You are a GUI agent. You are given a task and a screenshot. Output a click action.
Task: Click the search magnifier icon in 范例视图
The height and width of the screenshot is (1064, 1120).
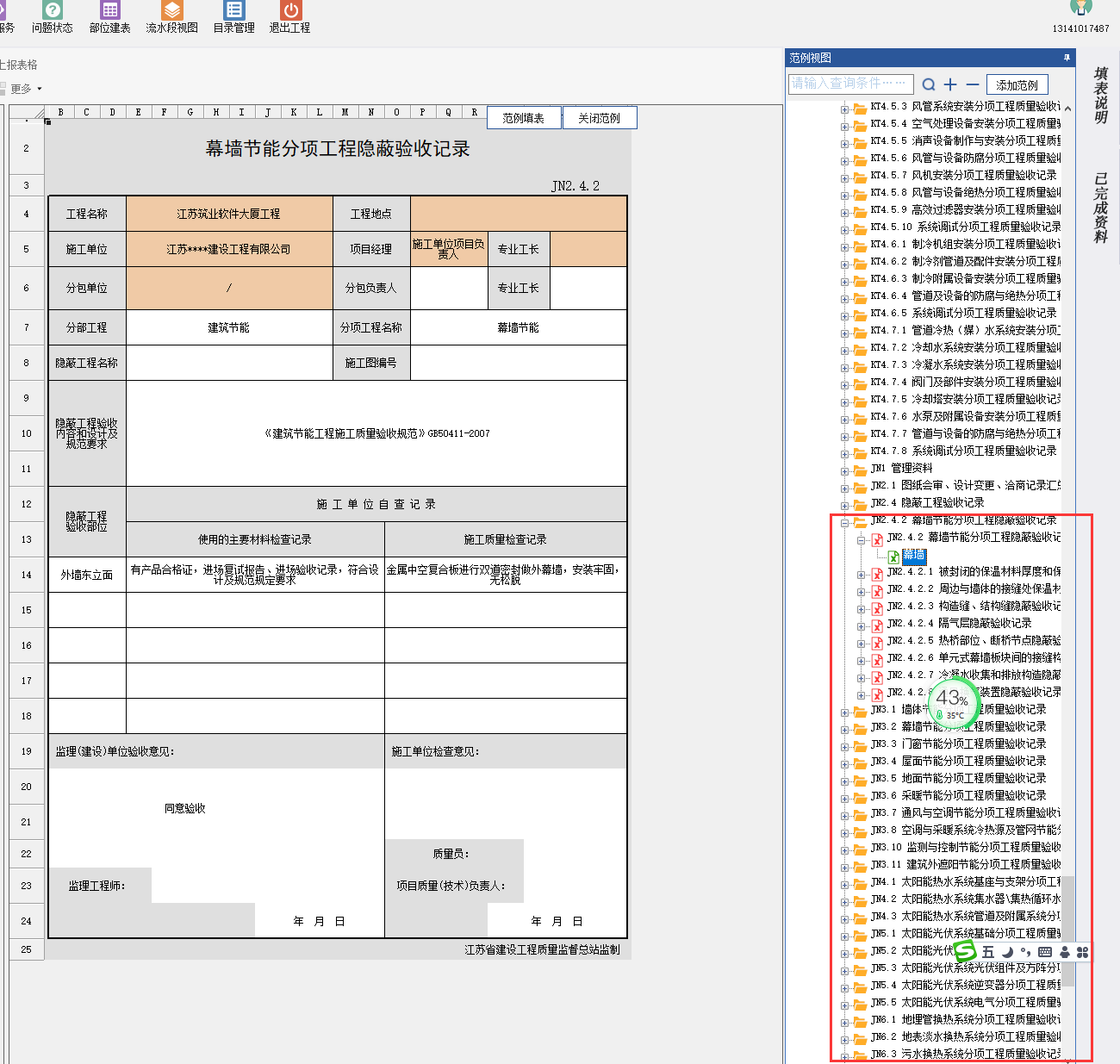(929, 84)
